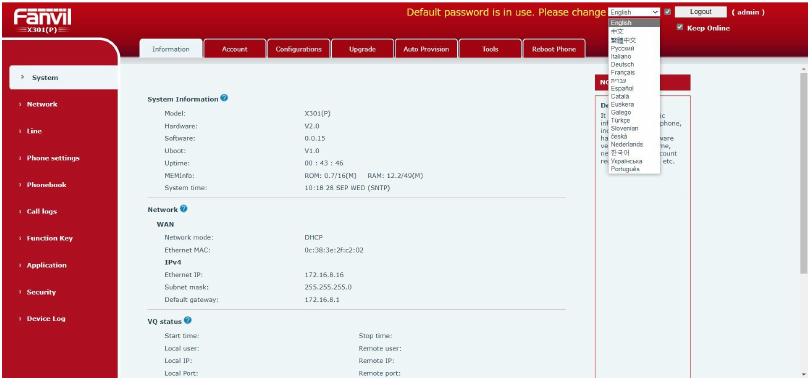Open Application in the sidebar

(x=46, y=265)
